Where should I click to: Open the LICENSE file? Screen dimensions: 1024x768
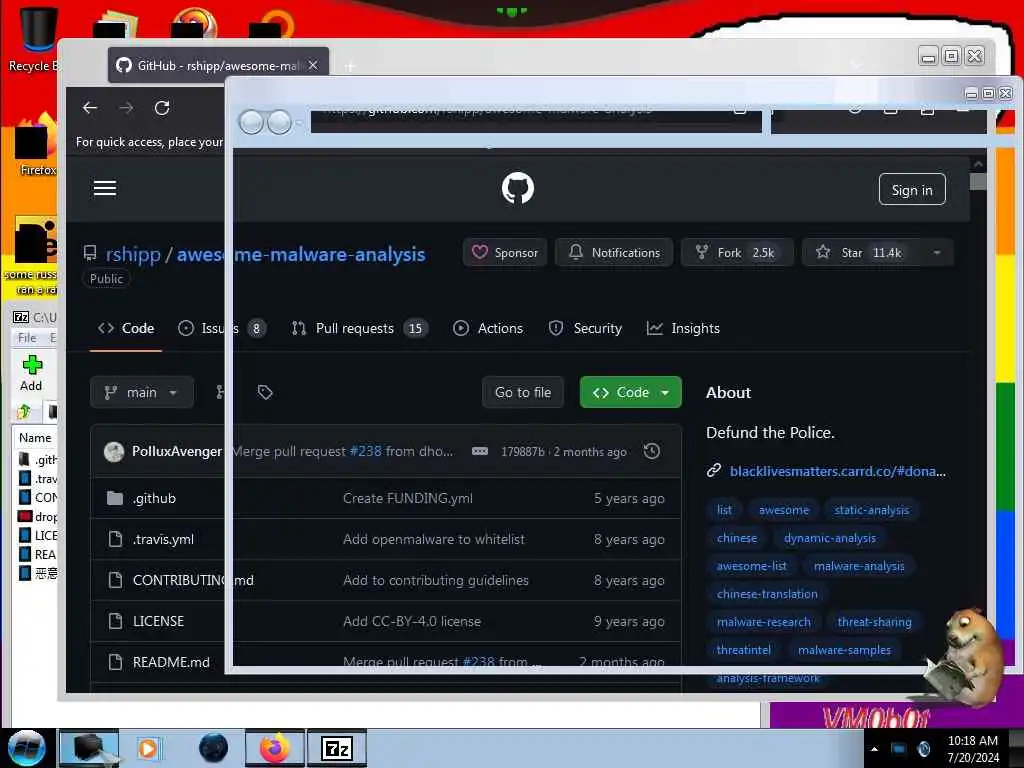(158, 621)
